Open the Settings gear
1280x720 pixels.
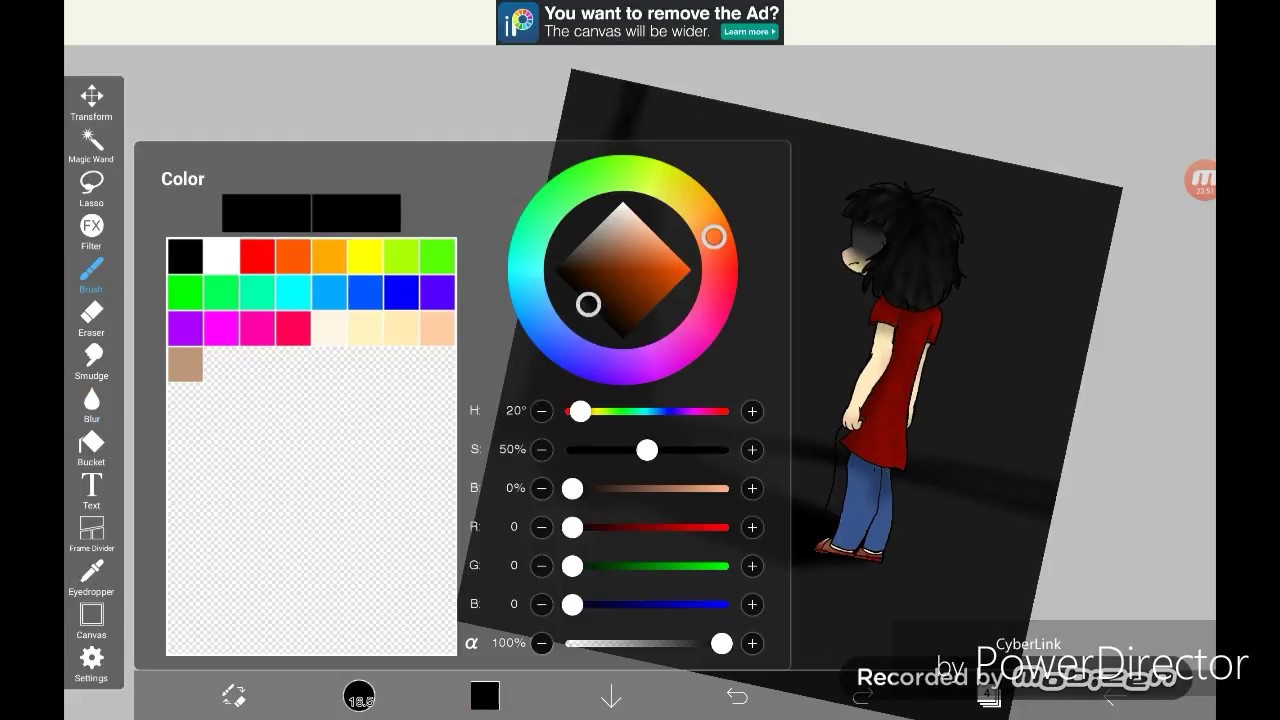92,663
